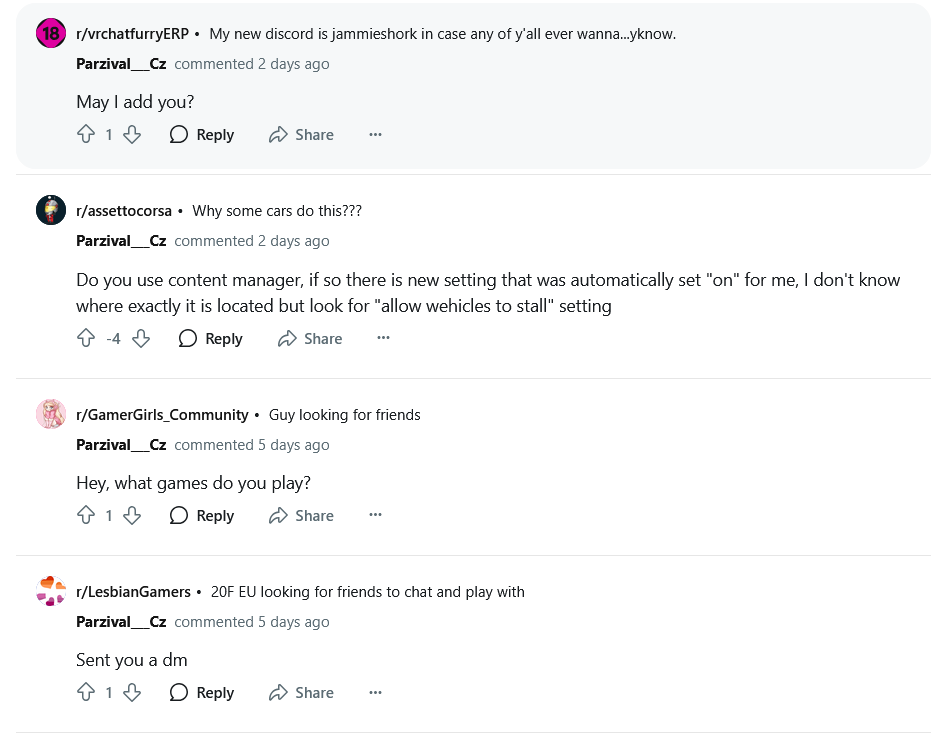This screenshot has width=945, height=741.
Task: Open the "Guy looking for friends" post title
Action: tap(345, 415)
